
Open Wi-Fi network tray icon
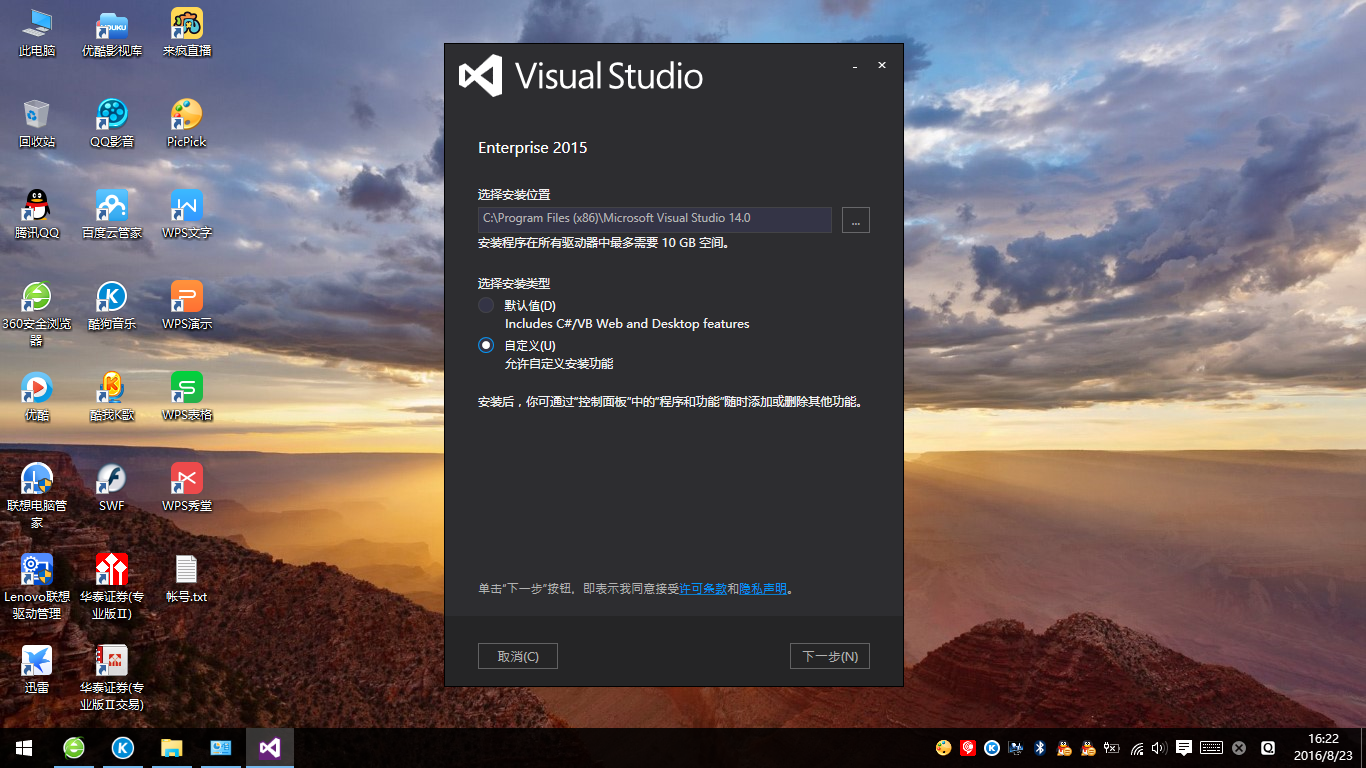[x=1137, y=748]
